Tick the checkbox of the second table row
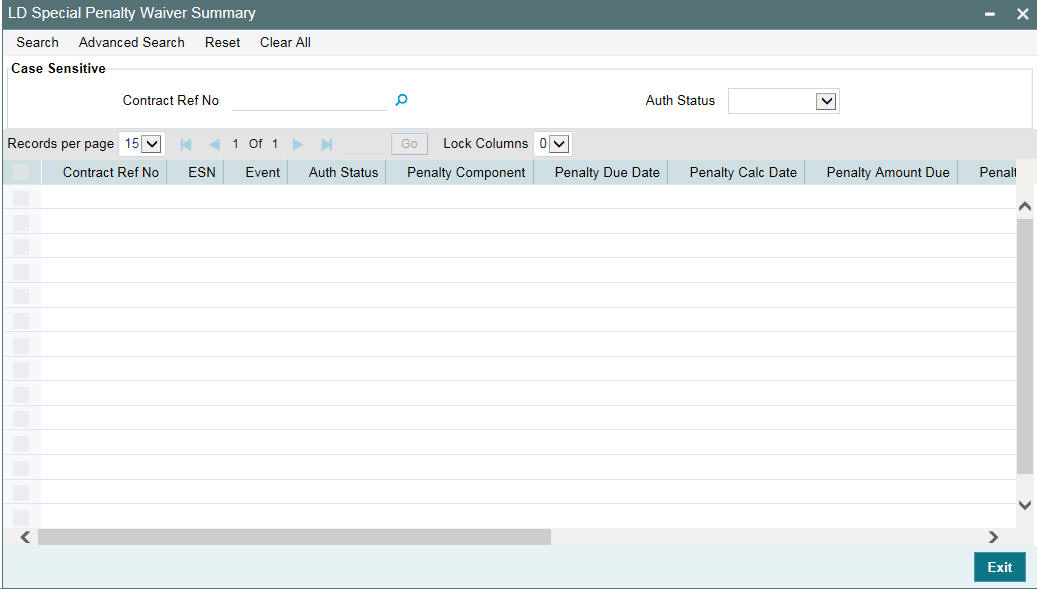The height and width of the screenshot is (589, 1037). (x=21, y=223)
